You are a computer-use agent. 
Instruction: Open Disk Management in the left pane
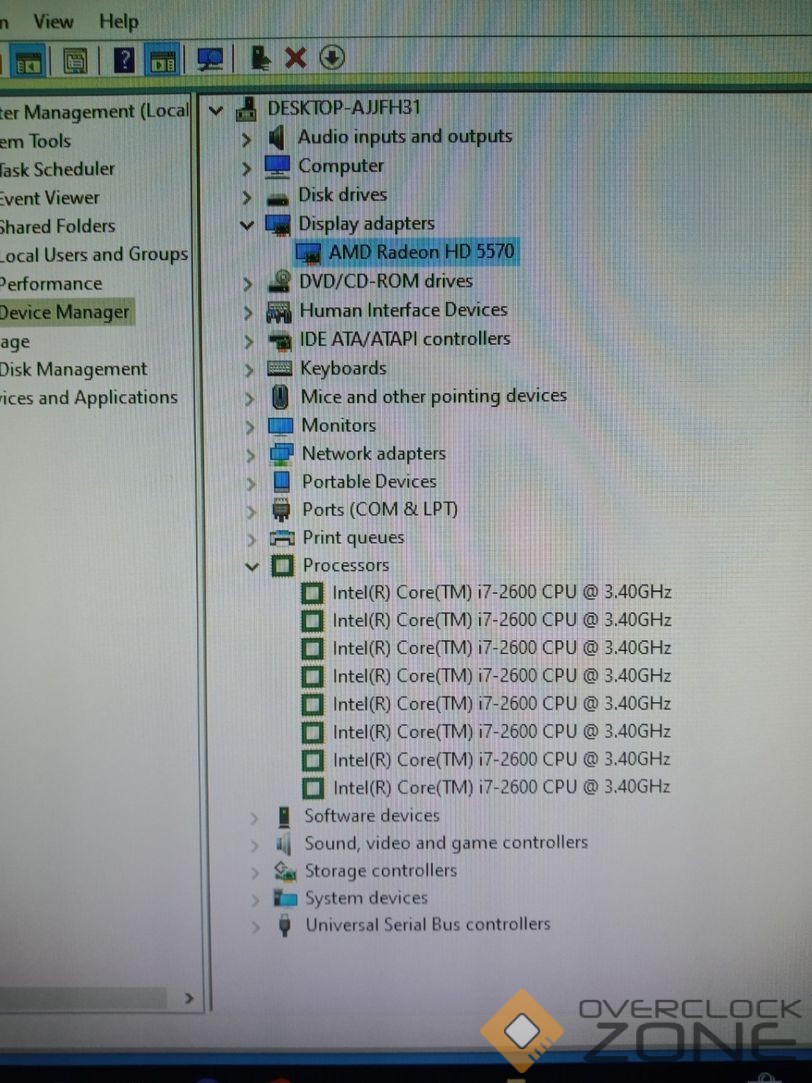click(73, 369)
